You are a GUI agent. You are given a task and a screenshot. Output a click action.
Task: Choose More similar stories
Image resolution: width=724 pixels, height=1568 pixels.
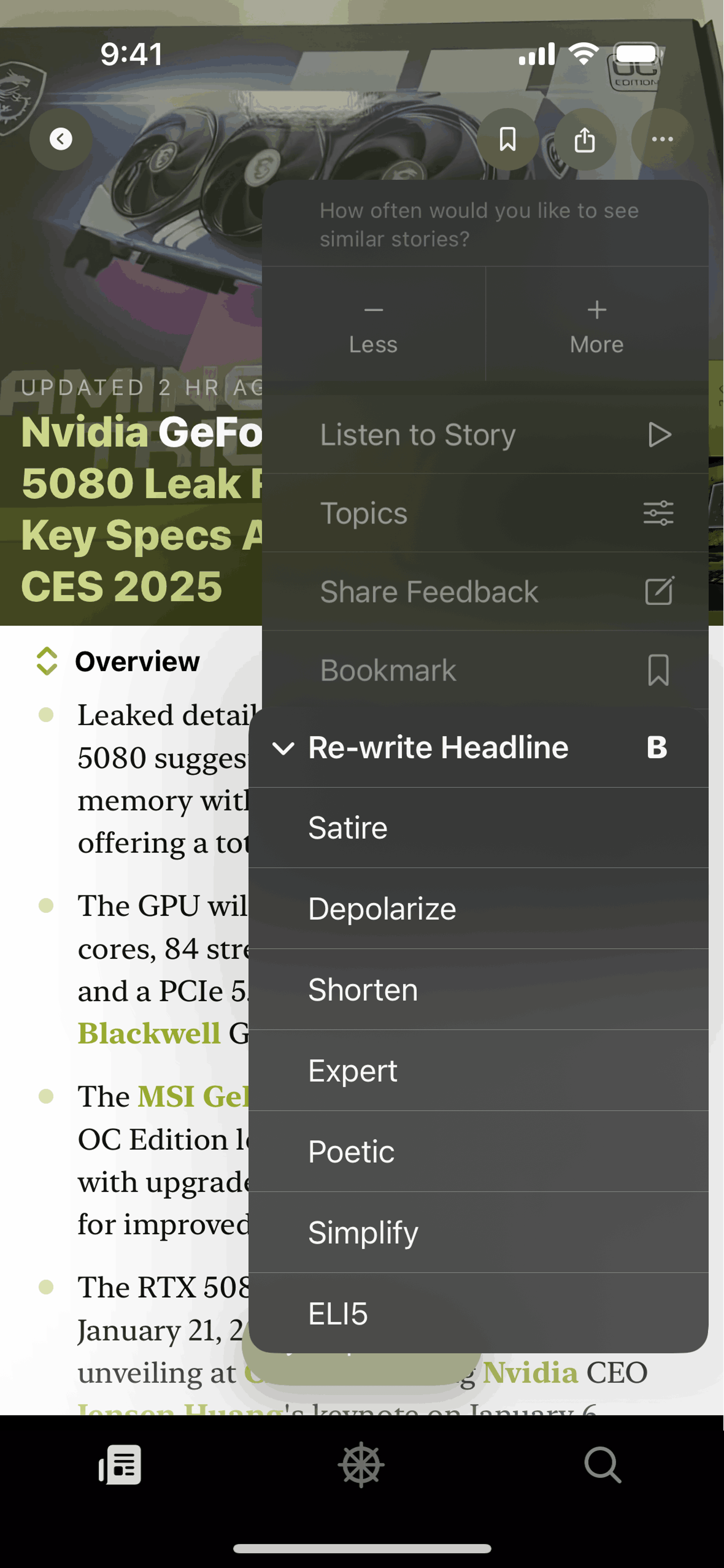click(x=597, y=324)
